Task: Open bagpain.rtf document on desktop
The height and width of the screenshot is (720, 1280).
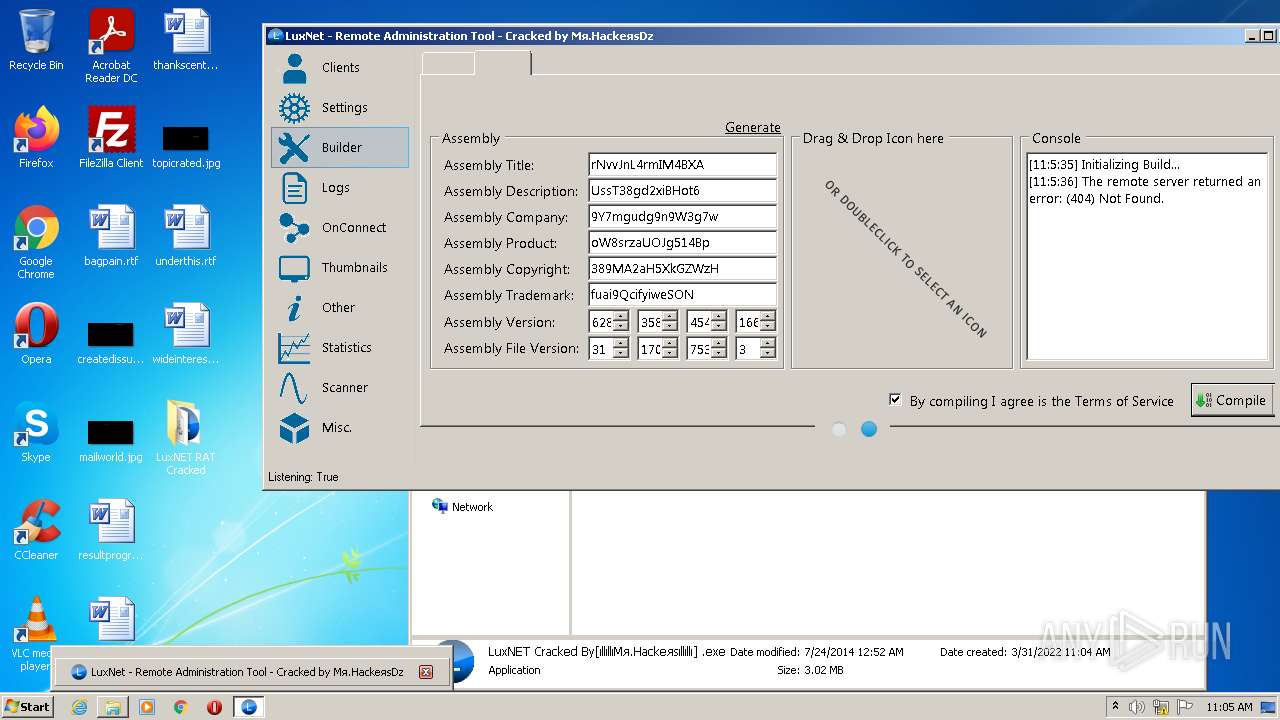Action: [111, 236]
